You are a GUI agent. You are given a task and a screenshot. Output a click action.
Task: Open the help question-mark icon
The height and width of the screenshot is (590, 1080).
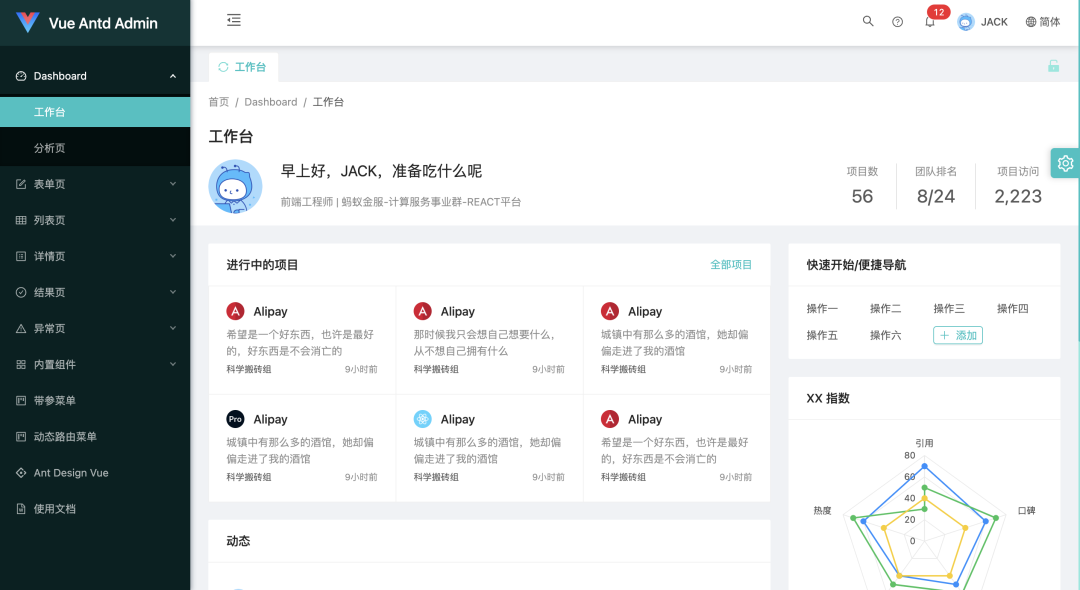point(897,21)
